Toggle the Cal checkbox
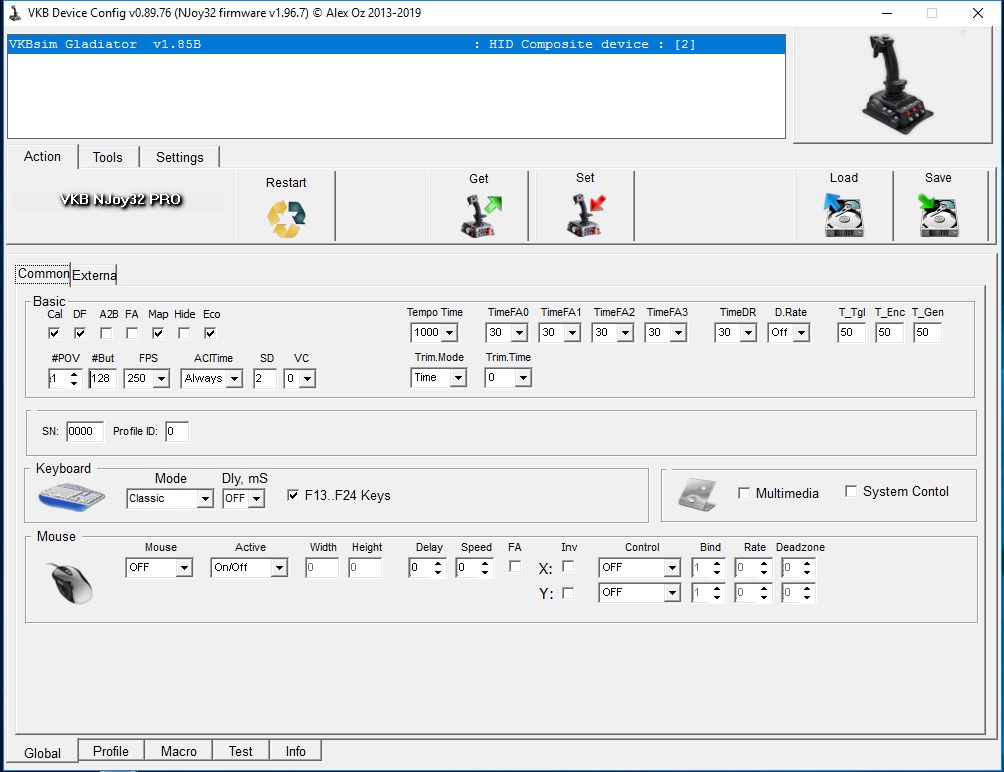The image size is (1004, 772). (54, 333)
